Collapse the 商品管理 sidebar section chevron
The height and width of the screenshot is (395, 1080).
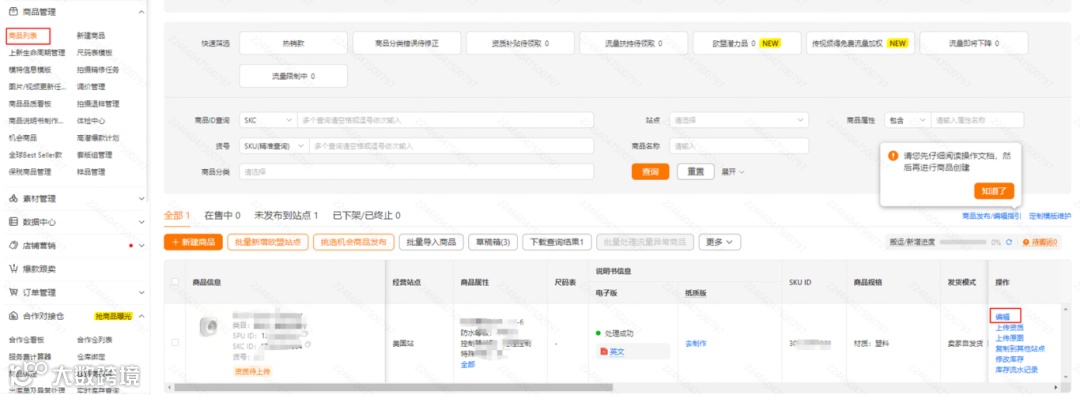(141, 12)
